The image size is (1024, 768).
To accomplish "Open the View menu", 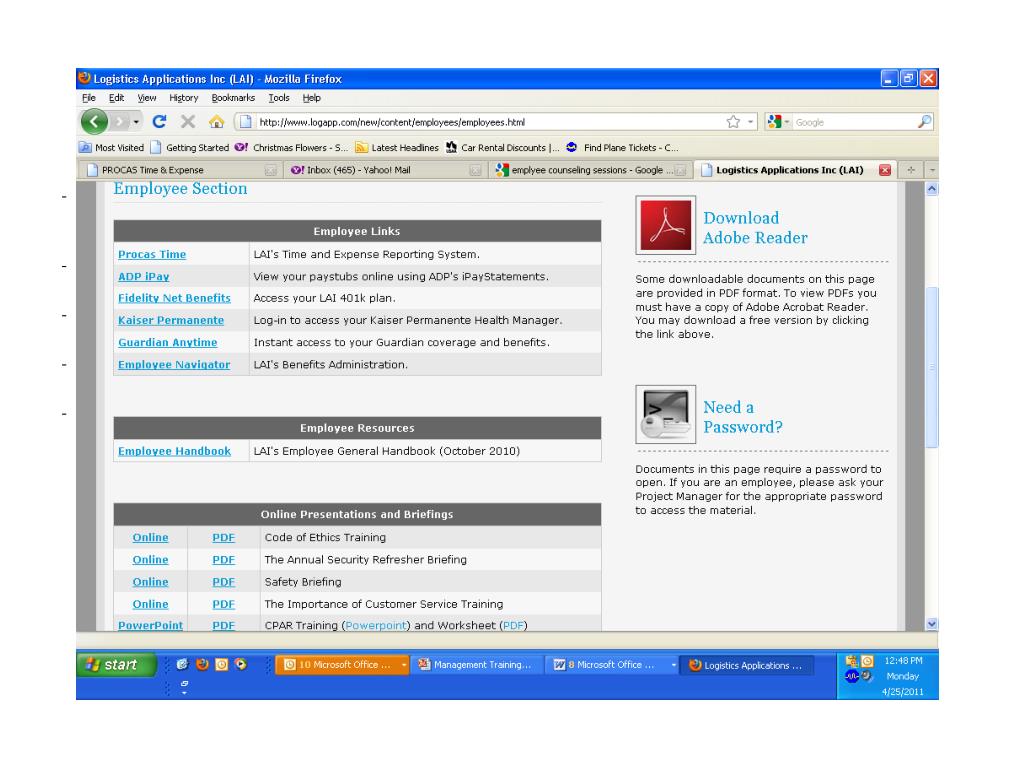I will 147,98.
